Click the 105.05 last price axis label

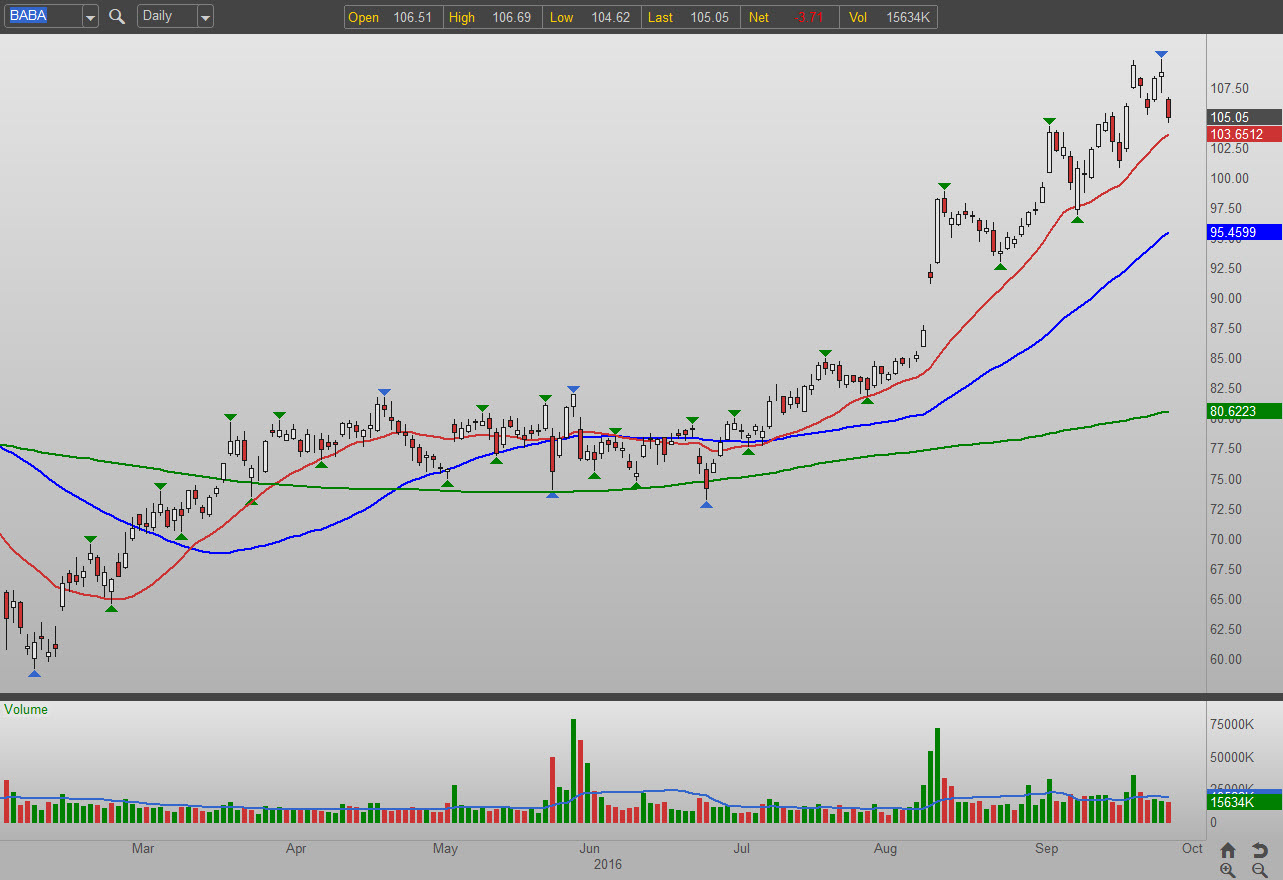tap(1243, 116)
